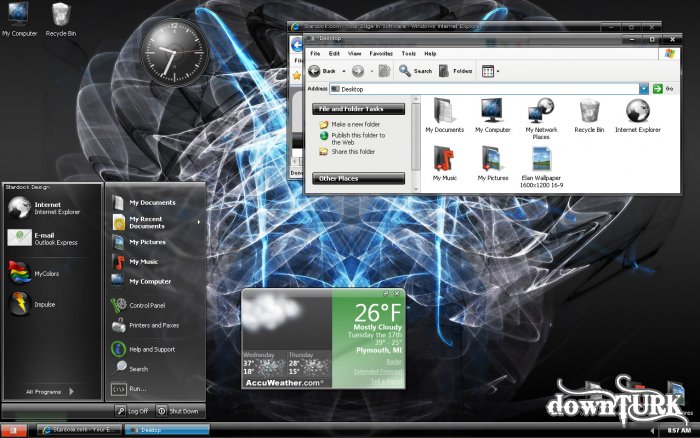Open My Pictures in Start menu
This screenshot has height=438, width=700.
coord(139,242)
